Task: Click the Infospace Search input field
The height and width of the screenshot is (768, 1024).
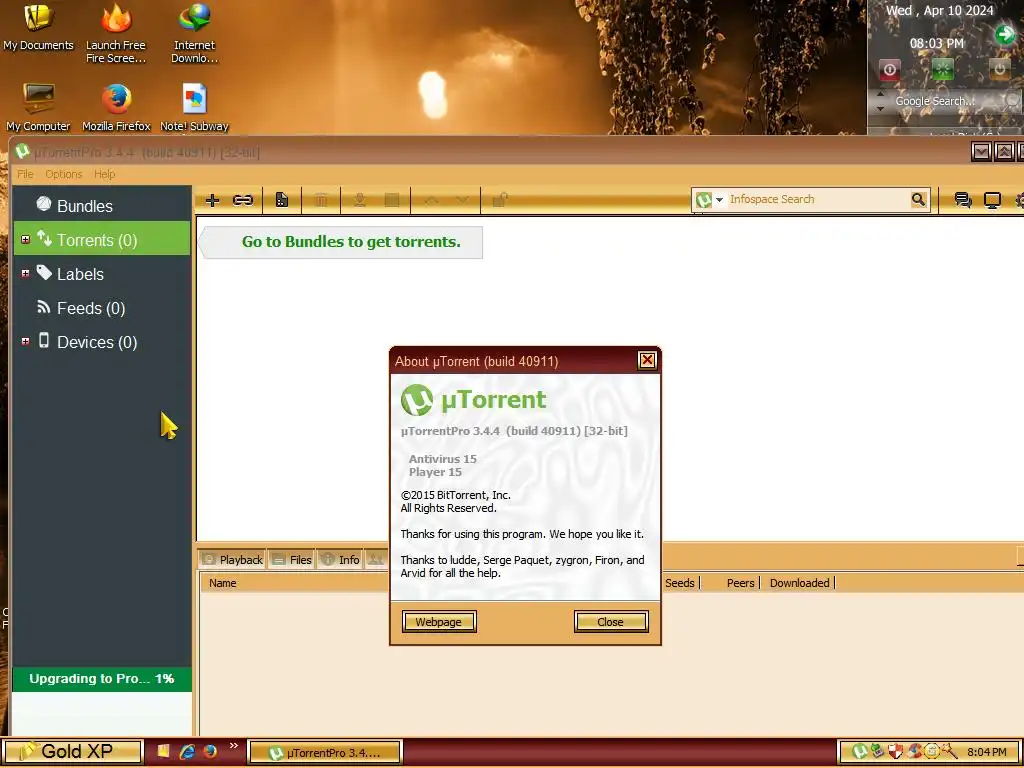Action: click(816, 199)
